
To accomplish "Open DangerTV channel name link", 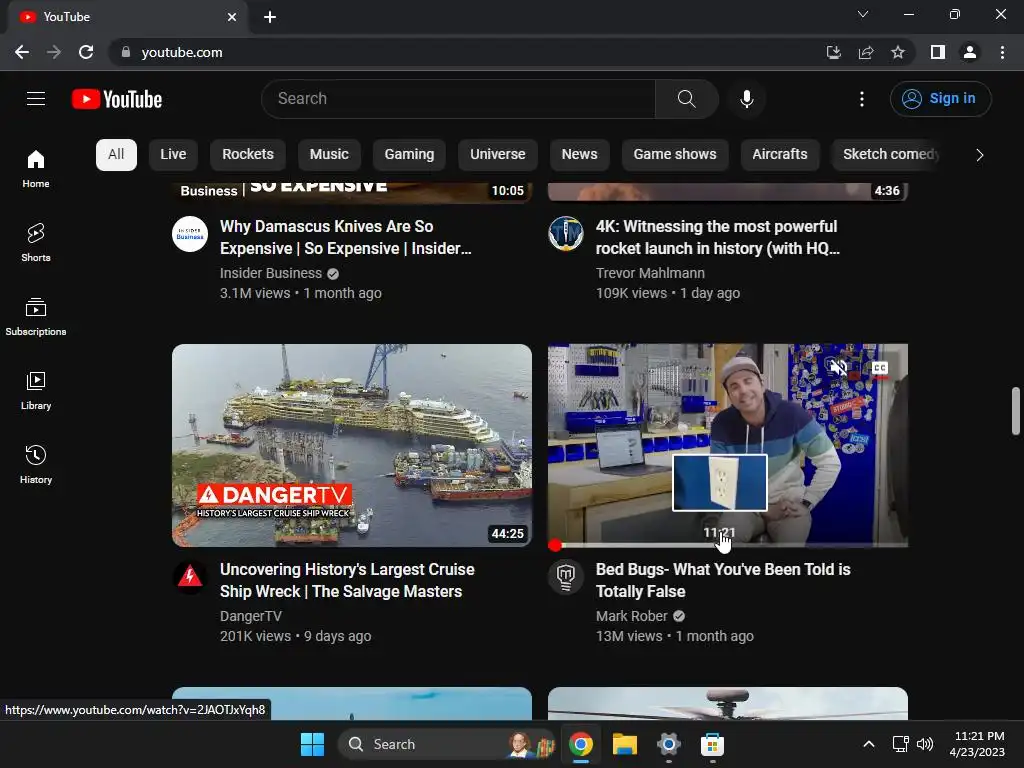I will coord(251,616).
